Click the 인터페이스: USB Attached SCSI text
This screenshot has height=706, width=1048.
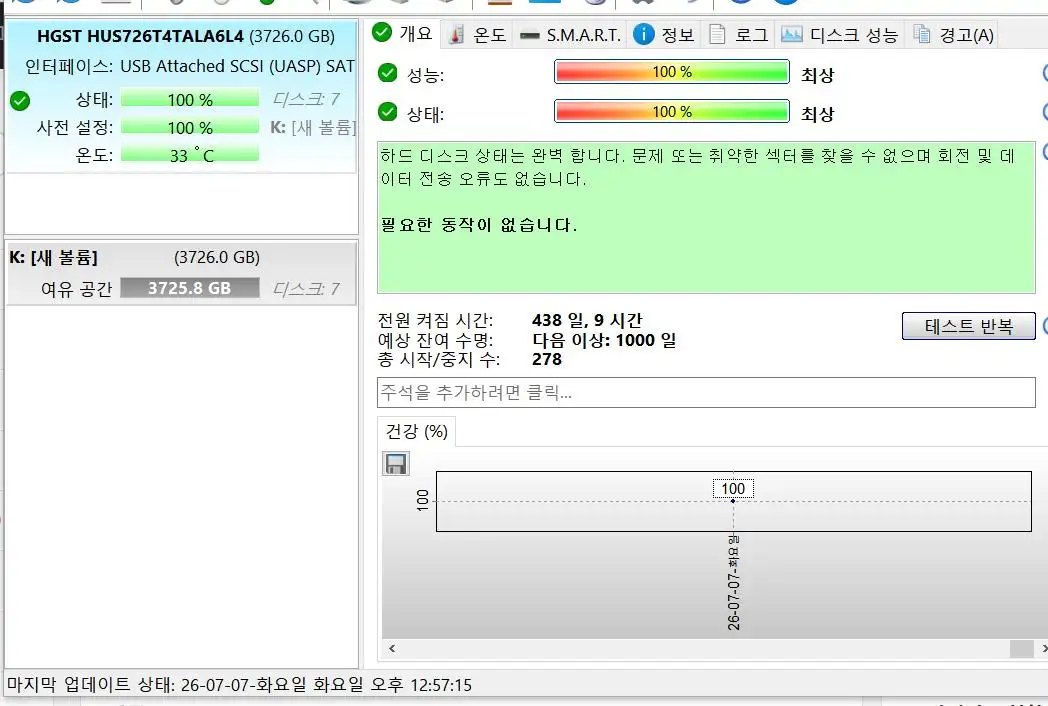[x=189, y=66]
